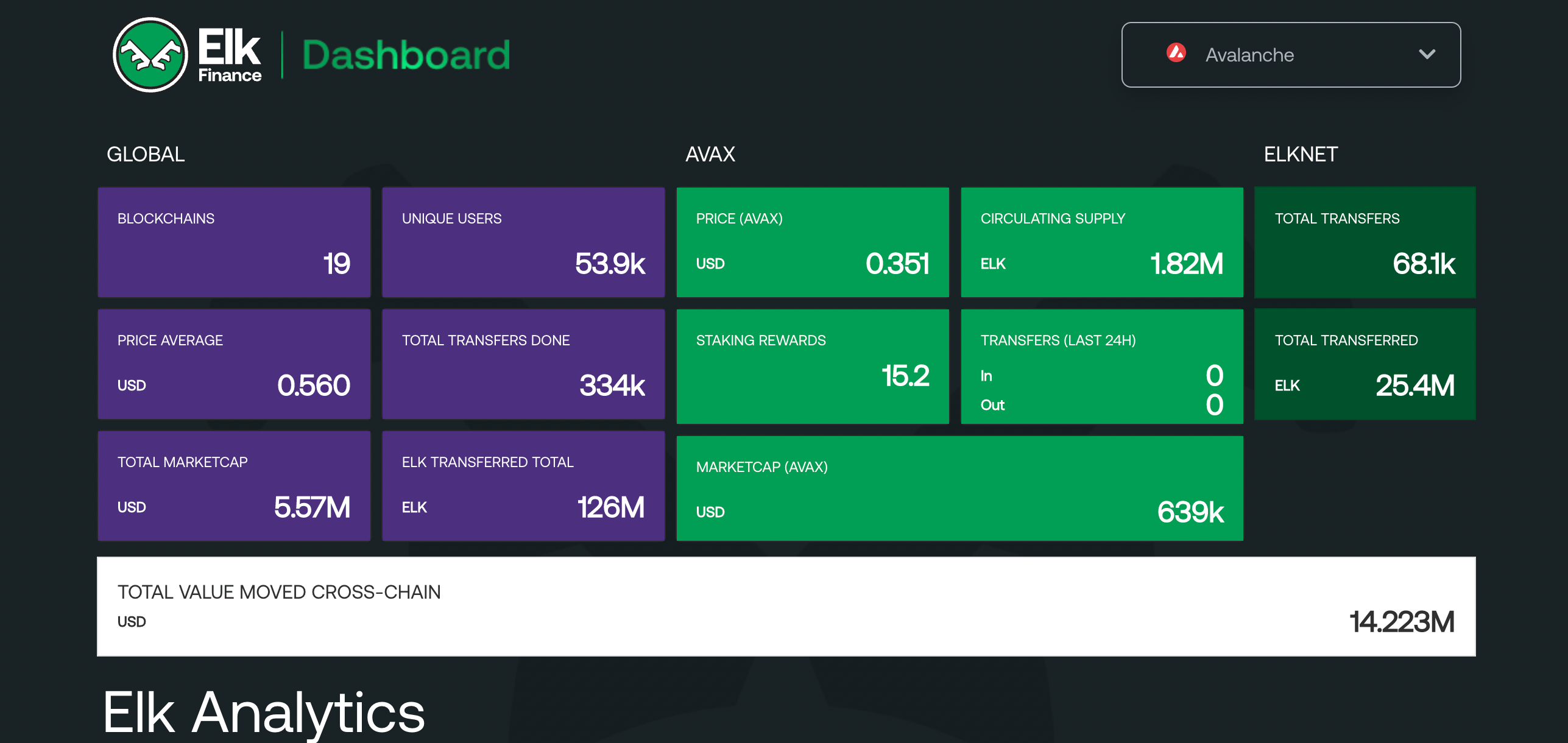Click the Price (AVAX) value 0.351
The image size is (1568, 743).
tap(897, 264)
